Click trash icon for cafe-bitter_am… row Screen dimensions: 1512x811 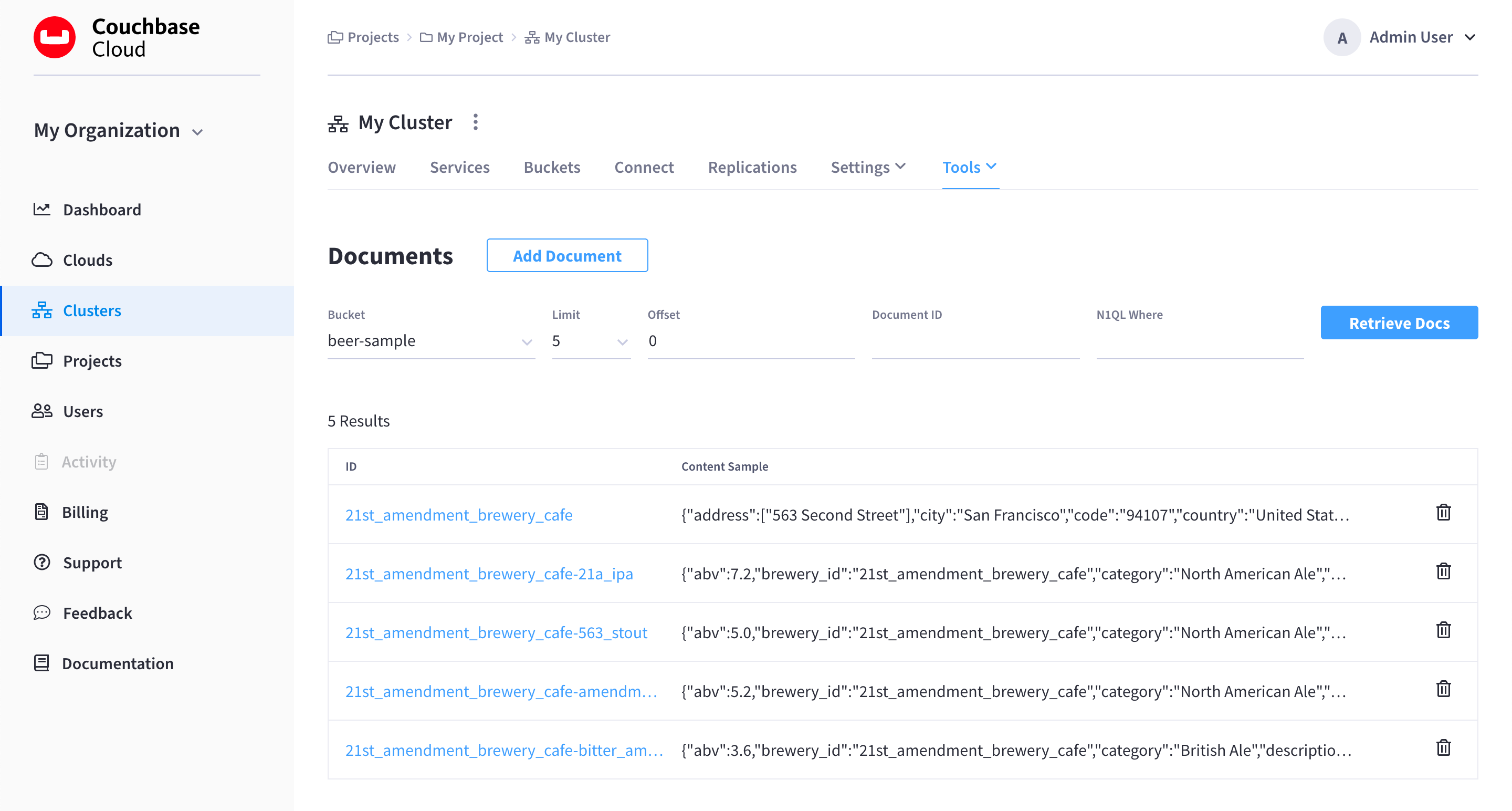click(x=1443, y=747)
